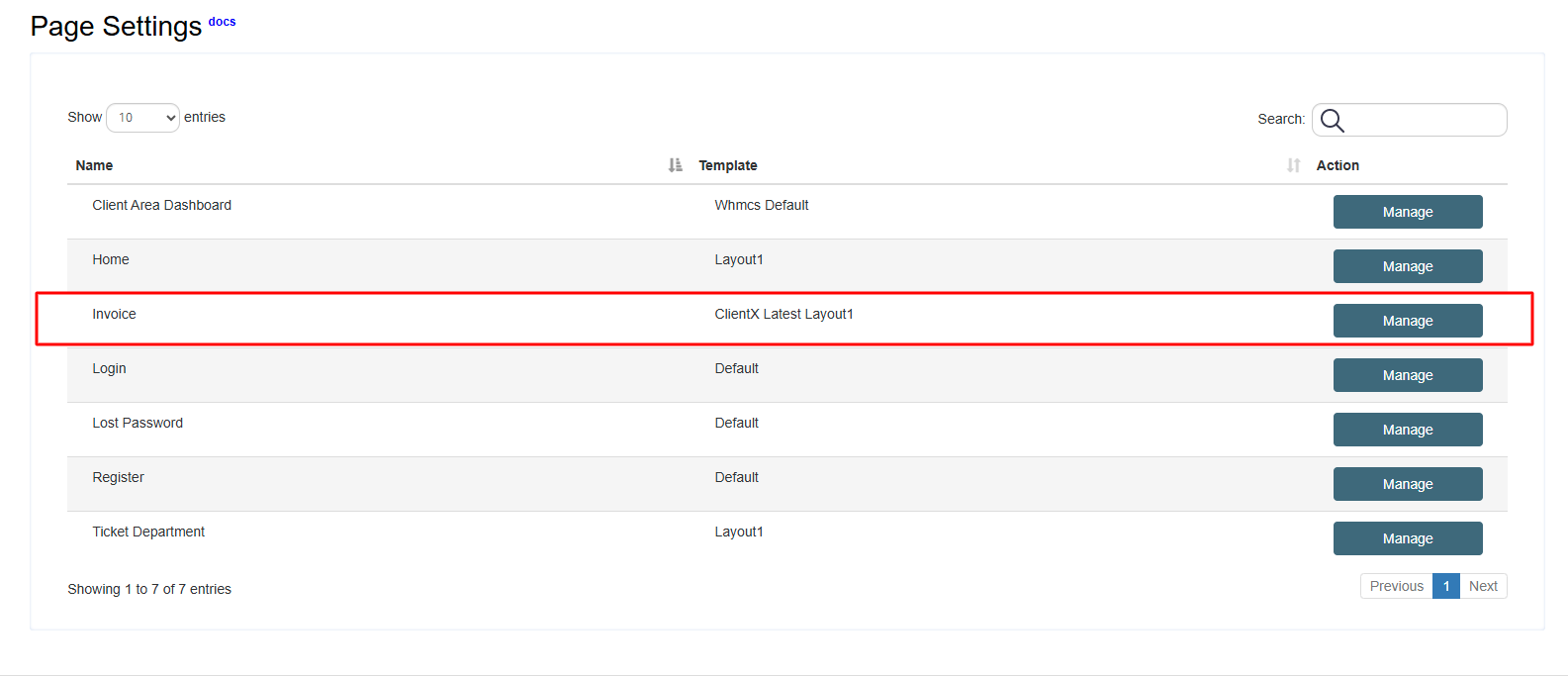Select page 1 in pagination
This screenshot has width=1568, height=678.
pyautogui.click(x=1445, y=586)
